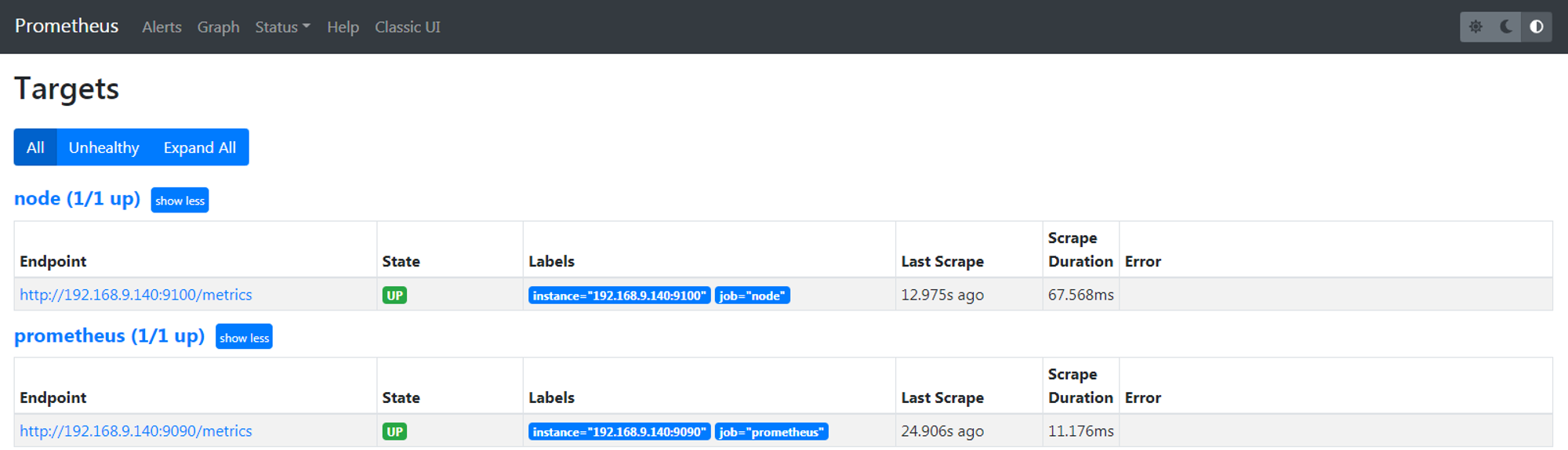Click the Prometheus brand logo text

point(67,26)
